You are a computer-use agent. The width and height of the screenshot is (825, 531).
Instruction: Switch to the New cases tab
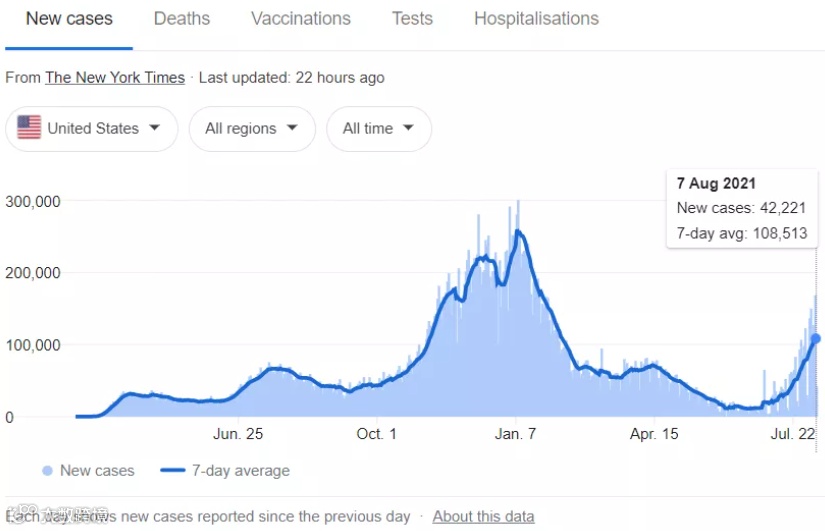[69, 19]
